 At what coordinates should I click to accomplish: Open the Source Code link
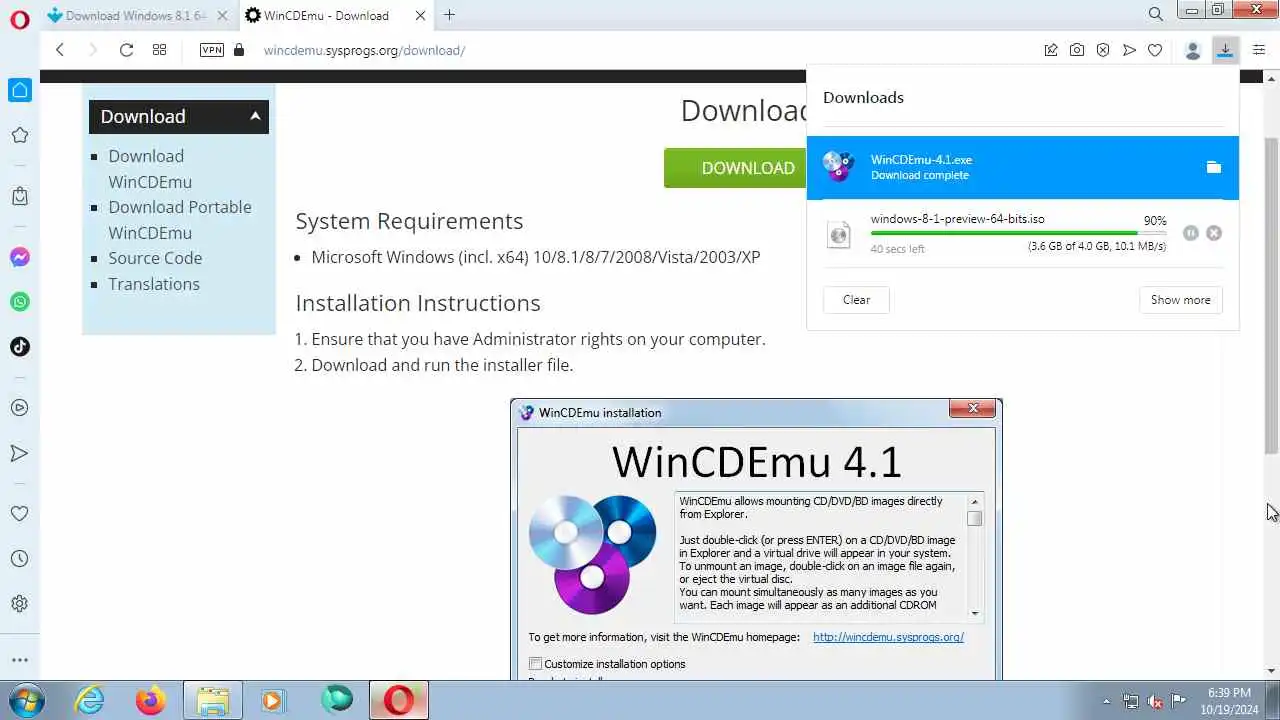(155, 258)
